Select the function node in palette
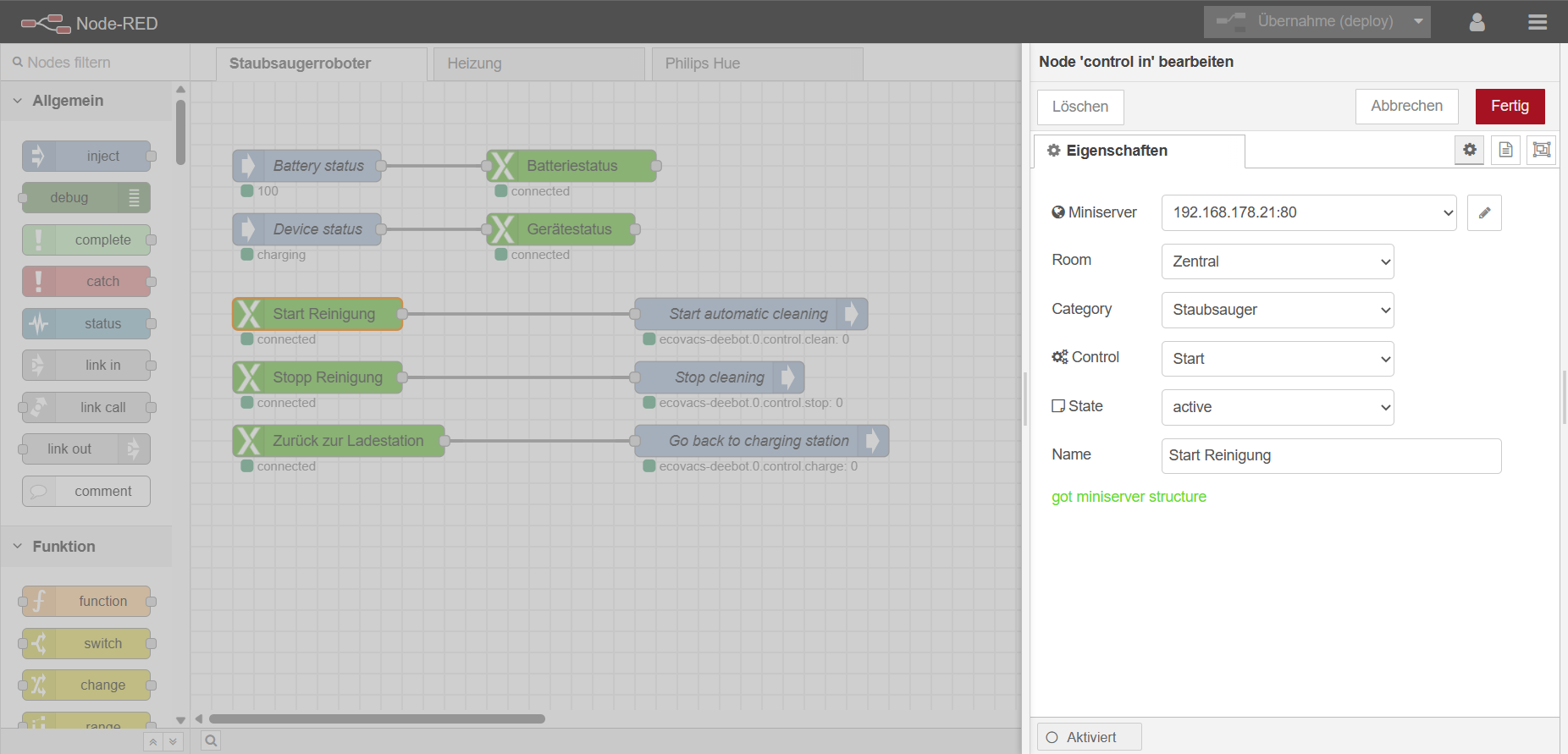This screenshot has width=1568, height=754. (87, 602)
